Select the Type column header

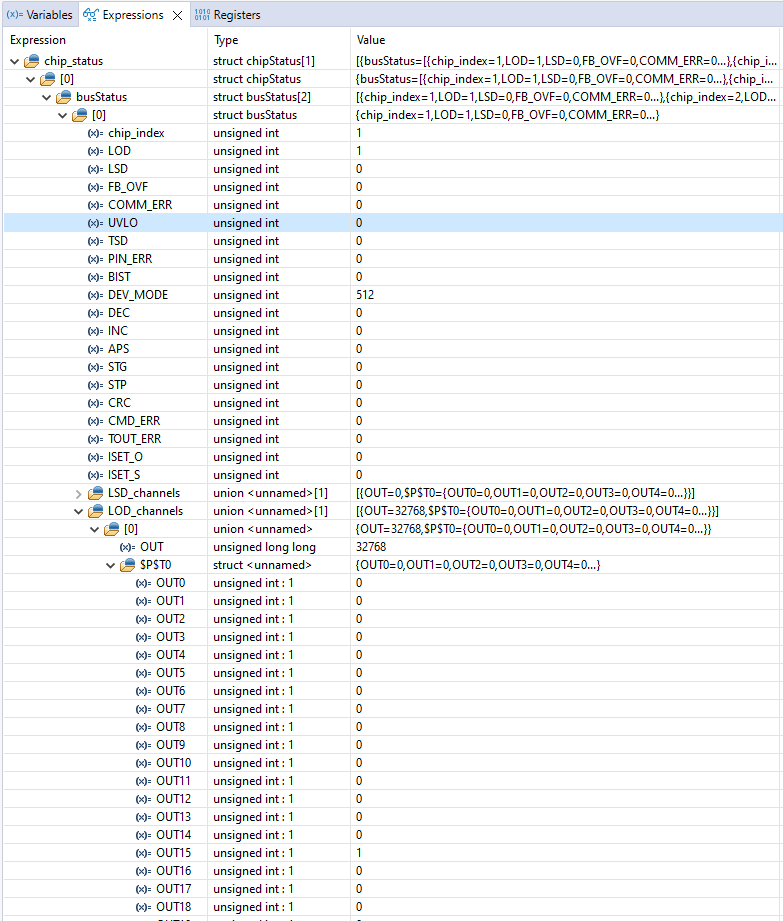click(x=227, y=40)
